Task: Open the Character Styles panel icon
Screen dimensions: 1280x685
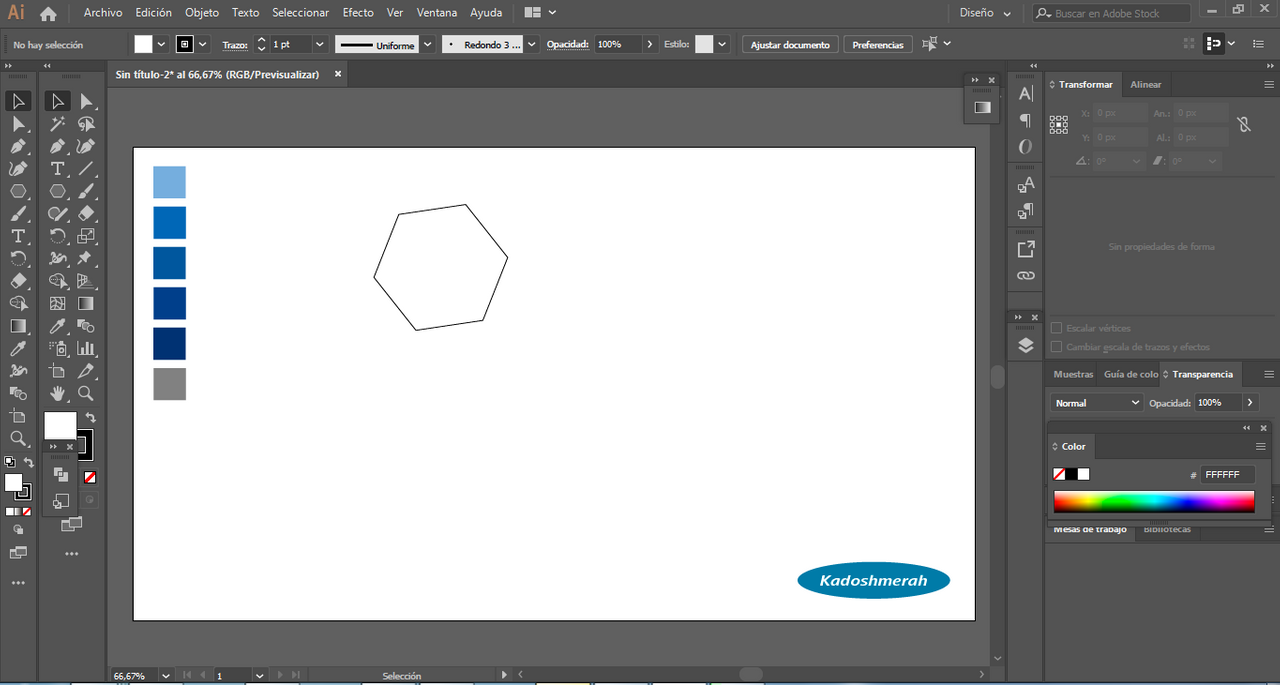Action: pos(1025,185)
